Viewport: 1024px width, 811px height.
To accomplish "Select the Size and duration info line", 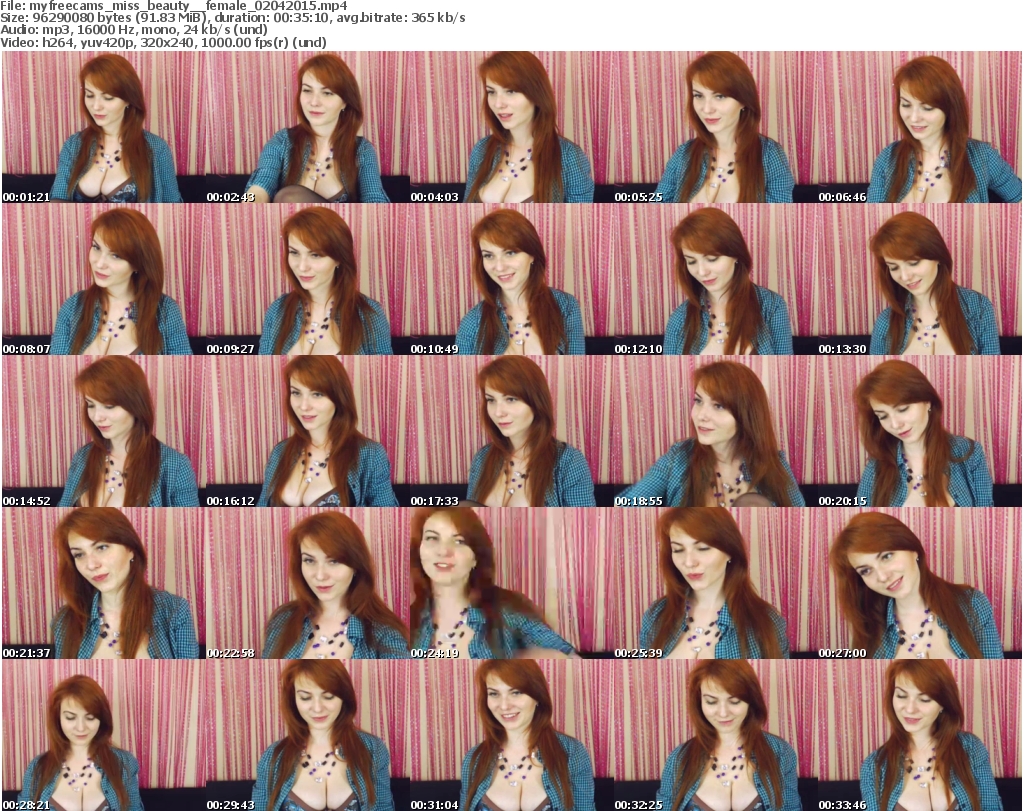I will (x=232, y=18).
